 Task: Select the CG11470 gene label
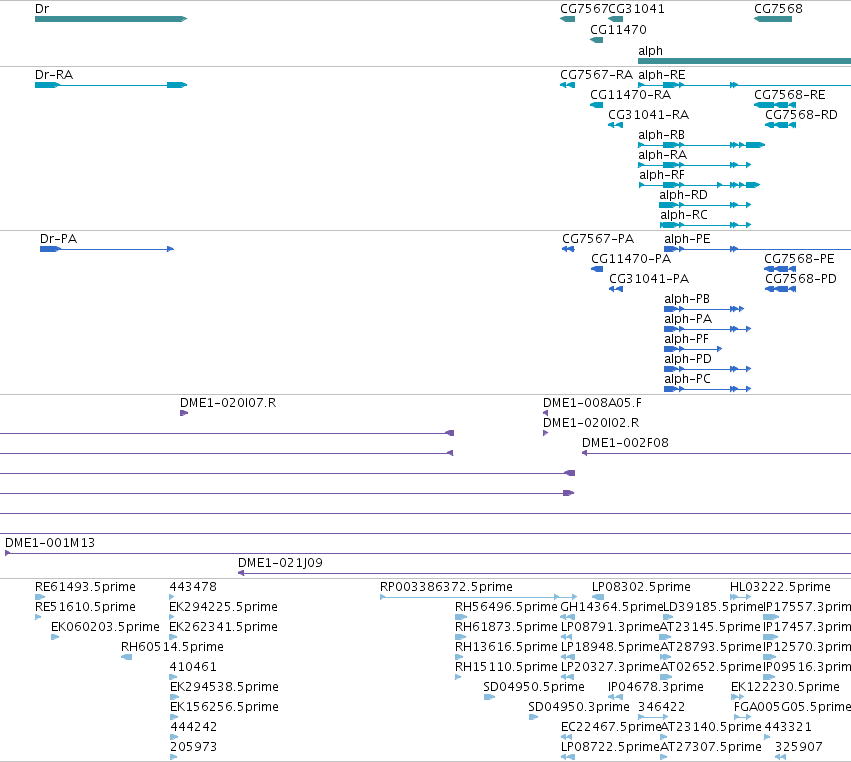(618, 29)
